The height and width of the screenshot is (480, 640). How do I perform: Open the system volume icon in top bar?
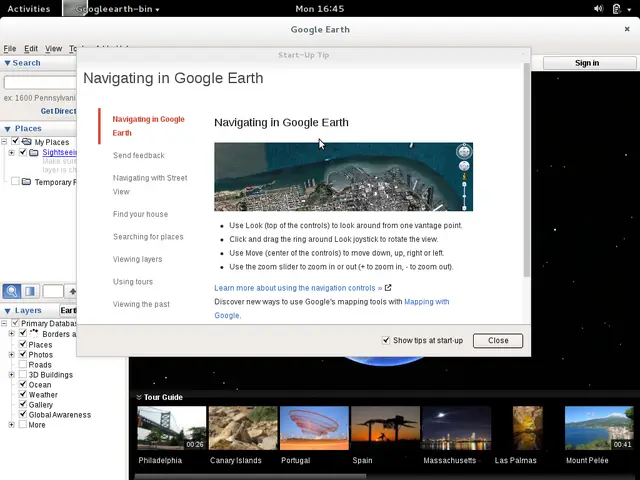[598, 9]
